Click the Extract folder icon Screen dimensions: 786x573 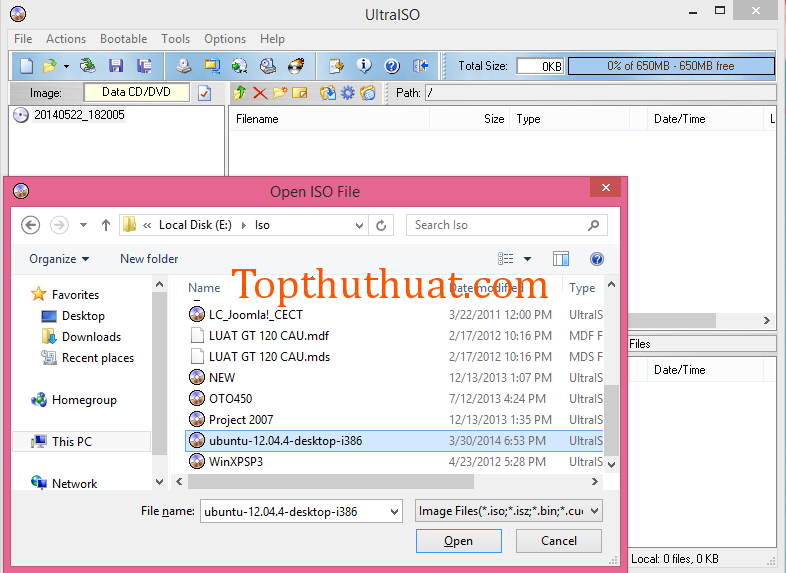[x=328, y=93]
